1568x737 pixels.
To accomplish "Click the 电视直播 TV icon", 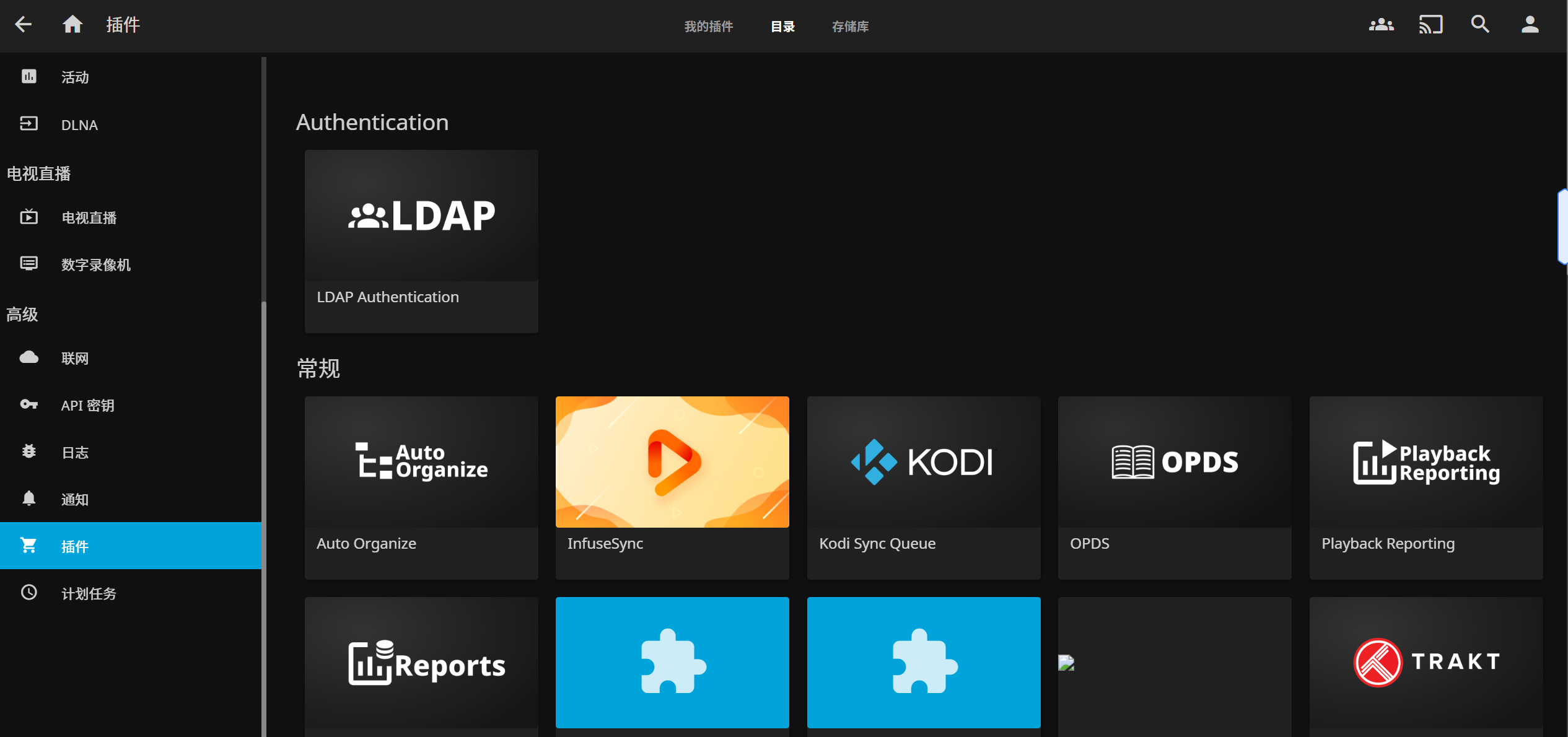I will click(29, 217).
